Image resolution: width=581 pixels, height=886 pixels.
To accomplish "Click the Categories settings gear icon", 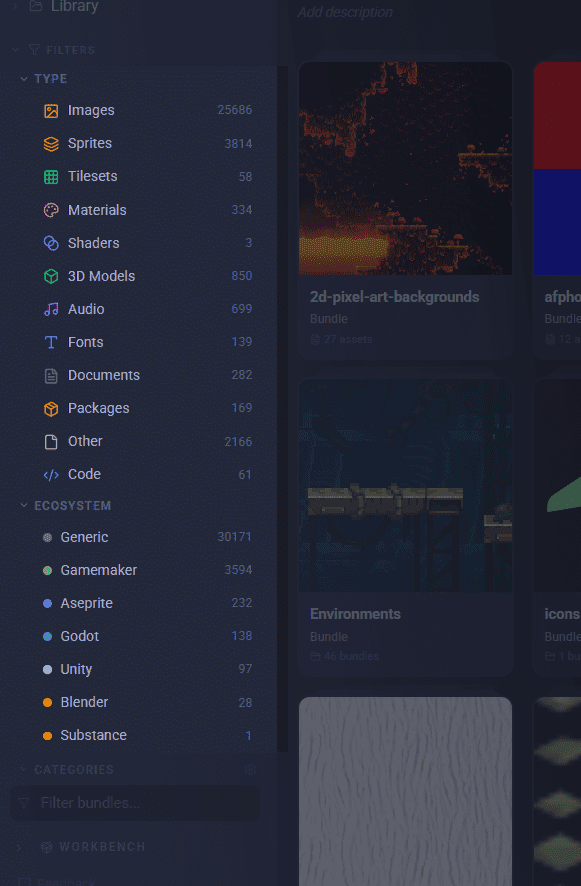I will (x=250, y=770).
